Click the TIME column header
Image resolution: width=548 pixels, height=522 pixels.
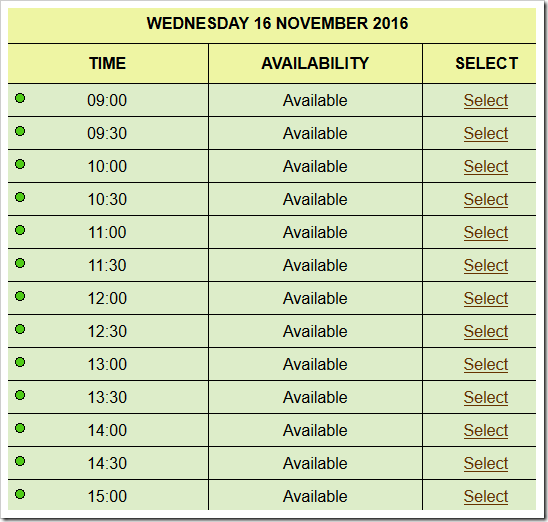(108, 64)
